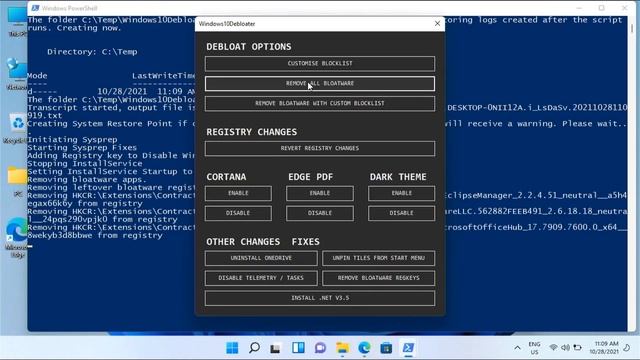This screenshot has width=640, height=360.
Task: Click 'Initiating Sysprep' line in PowerShell
Action: point(72,140)
